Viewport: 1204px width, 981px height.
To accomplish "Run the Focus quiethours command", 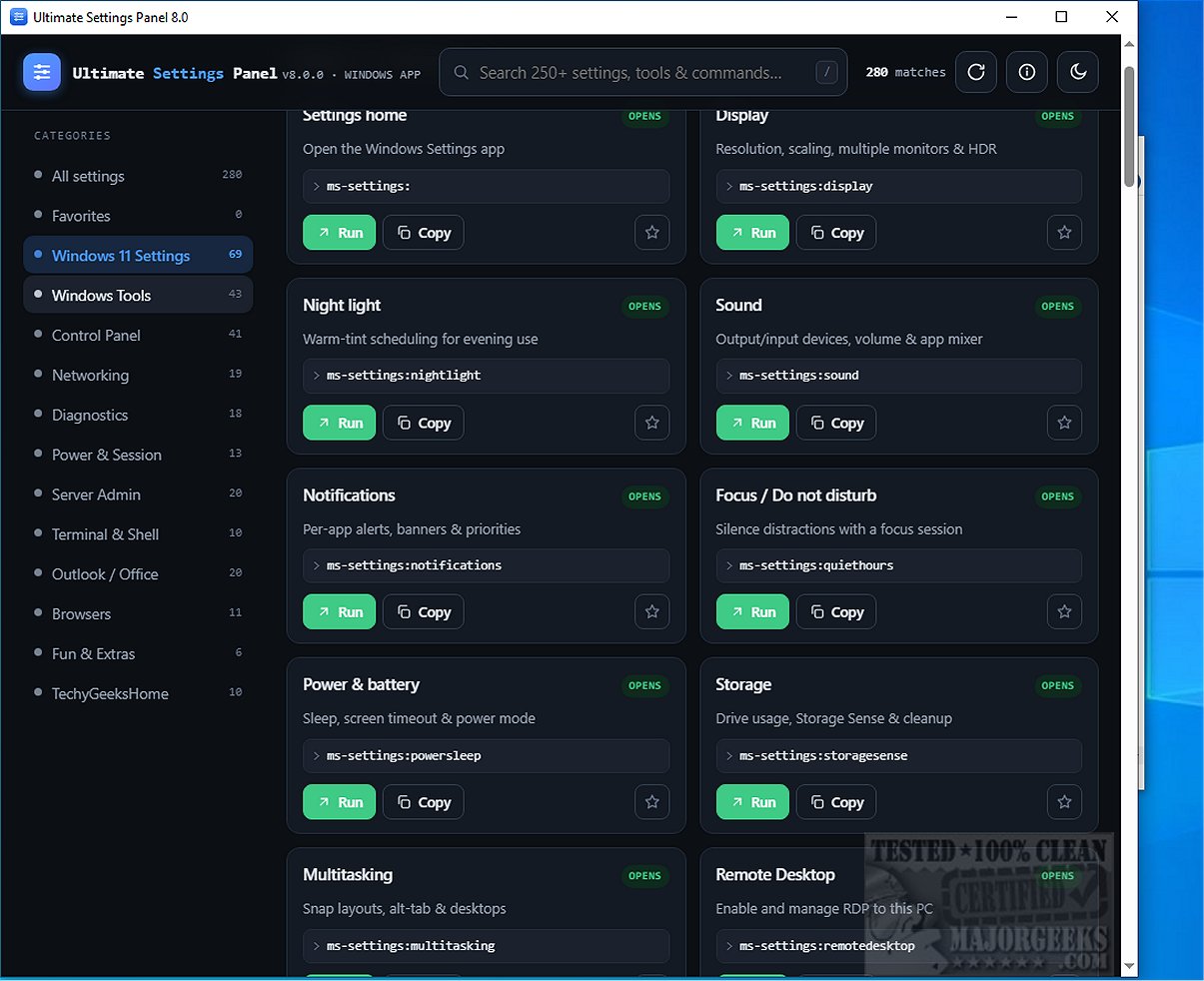I will click(752, 611).
